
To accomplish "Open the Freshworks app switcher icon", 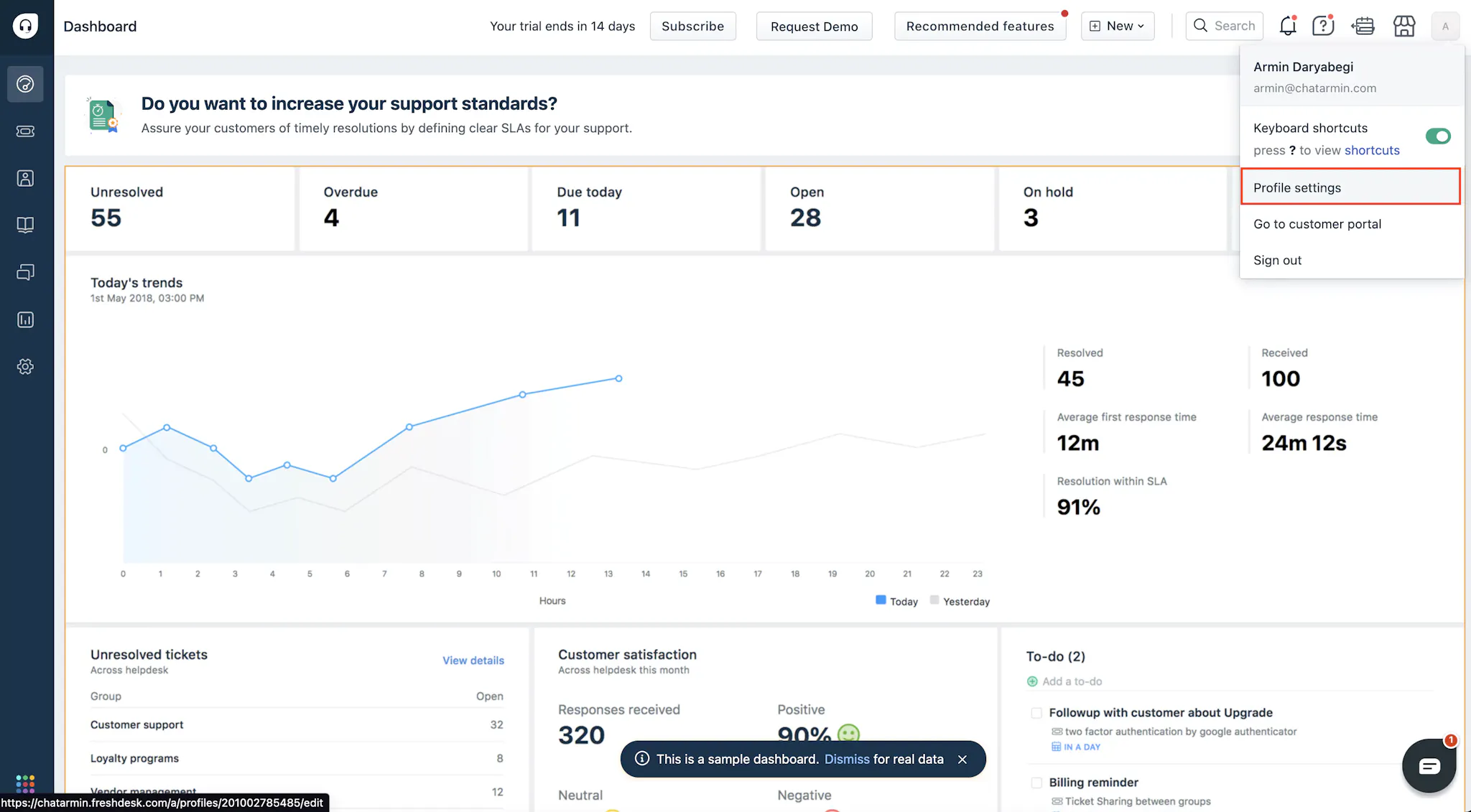I will coord(25,783).
